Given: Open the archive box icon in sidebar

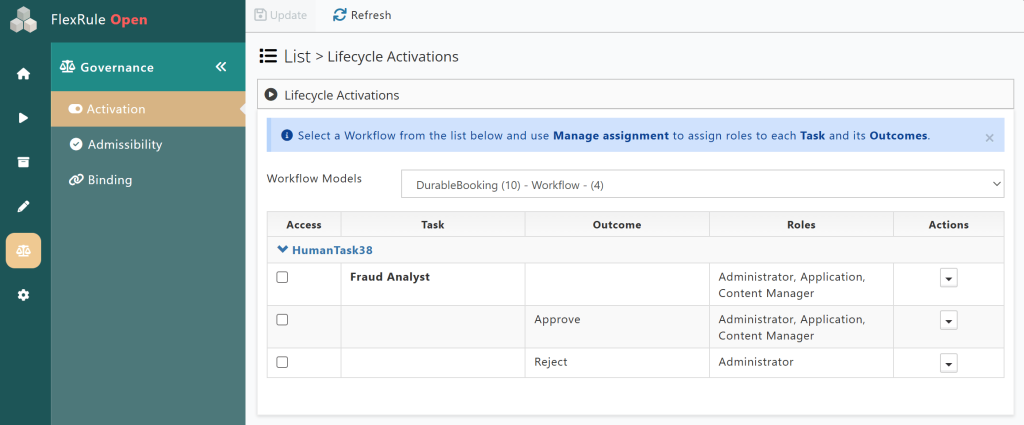Looking at the screenshot, I should click(24, 163).
